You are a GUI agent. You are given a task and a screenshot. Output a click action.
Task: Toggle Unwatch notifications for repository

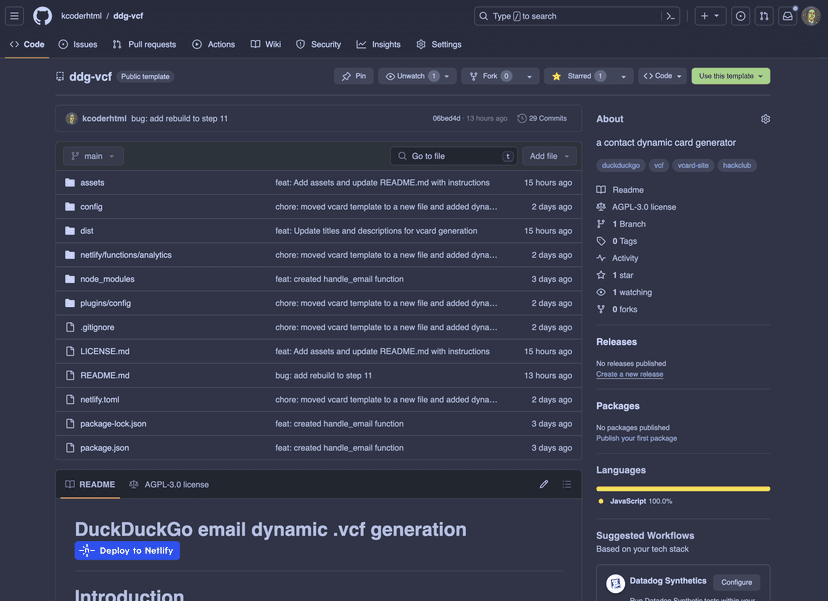tap(411, 76)
